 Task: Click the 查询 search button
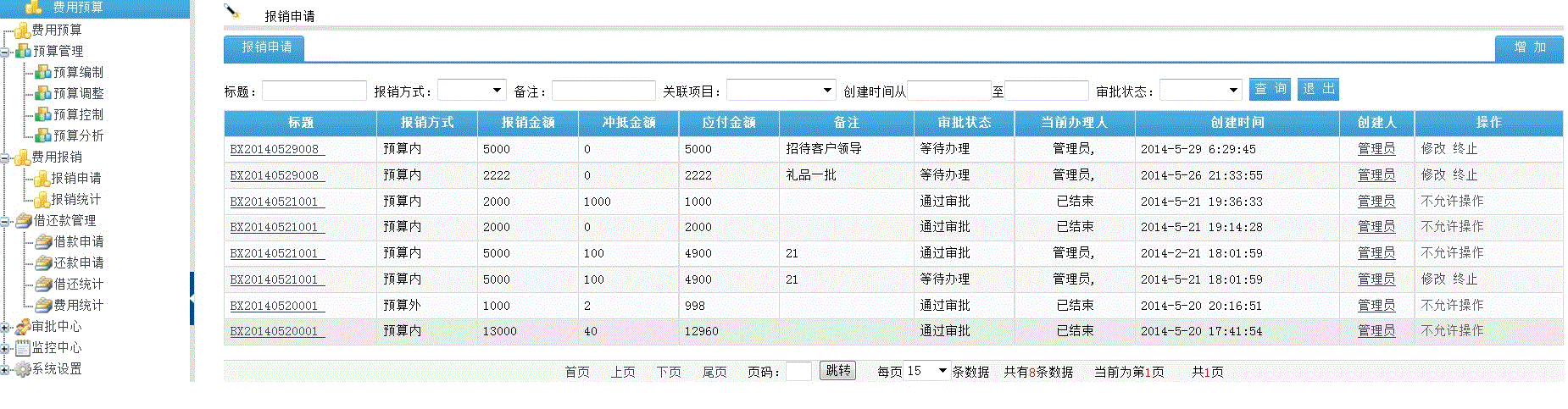click(x=1271, y=89)
